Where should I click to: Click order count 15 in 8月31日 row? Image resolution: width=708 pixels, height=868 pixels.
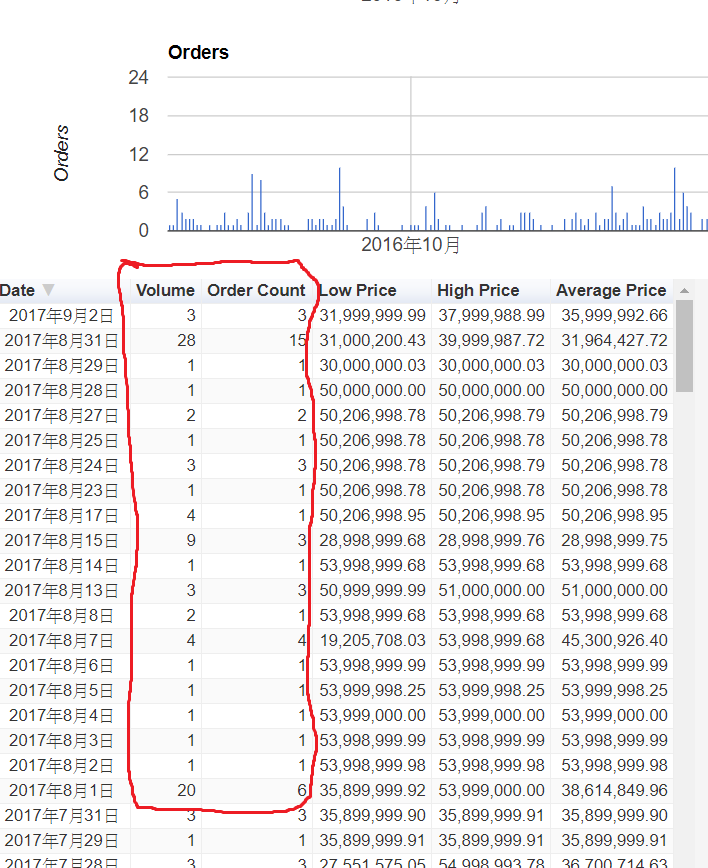[297, 340]
